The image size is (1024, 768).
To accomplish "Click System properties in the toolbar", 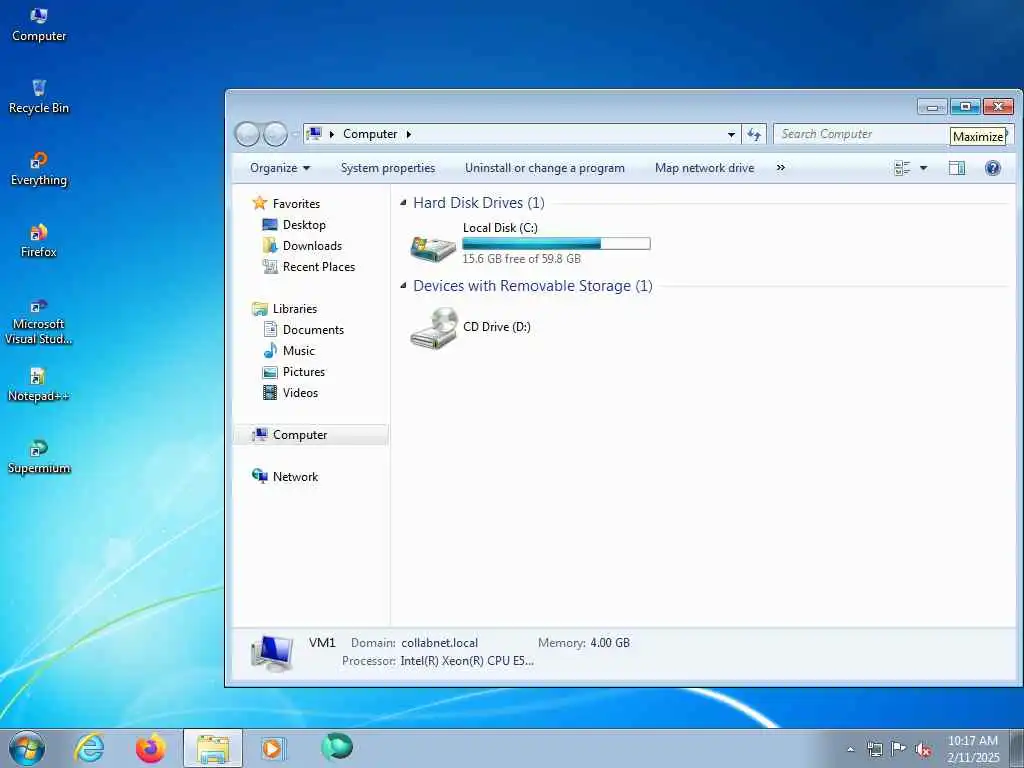I will coord(388,168).
